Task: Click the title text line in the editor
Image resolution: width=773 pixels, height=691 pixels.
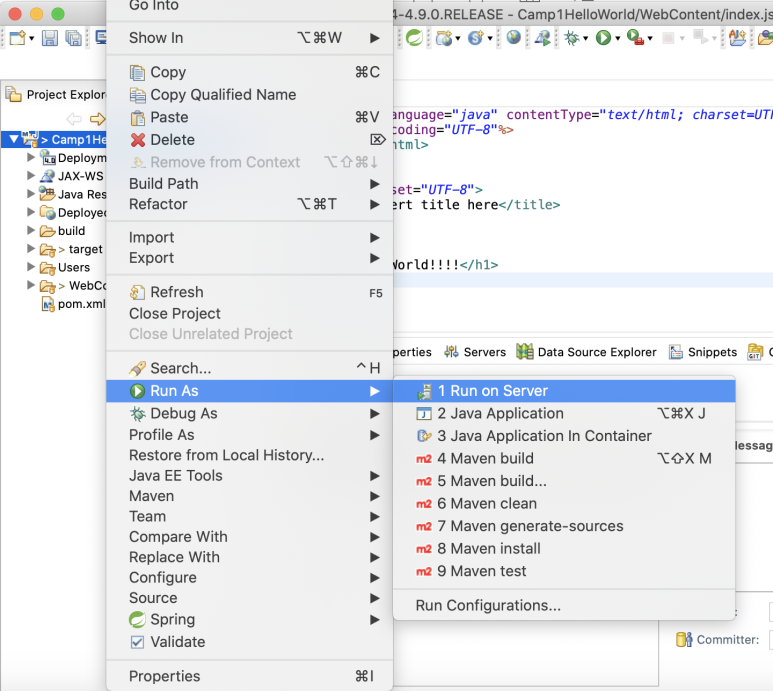Action: click(x=477, y=205)
